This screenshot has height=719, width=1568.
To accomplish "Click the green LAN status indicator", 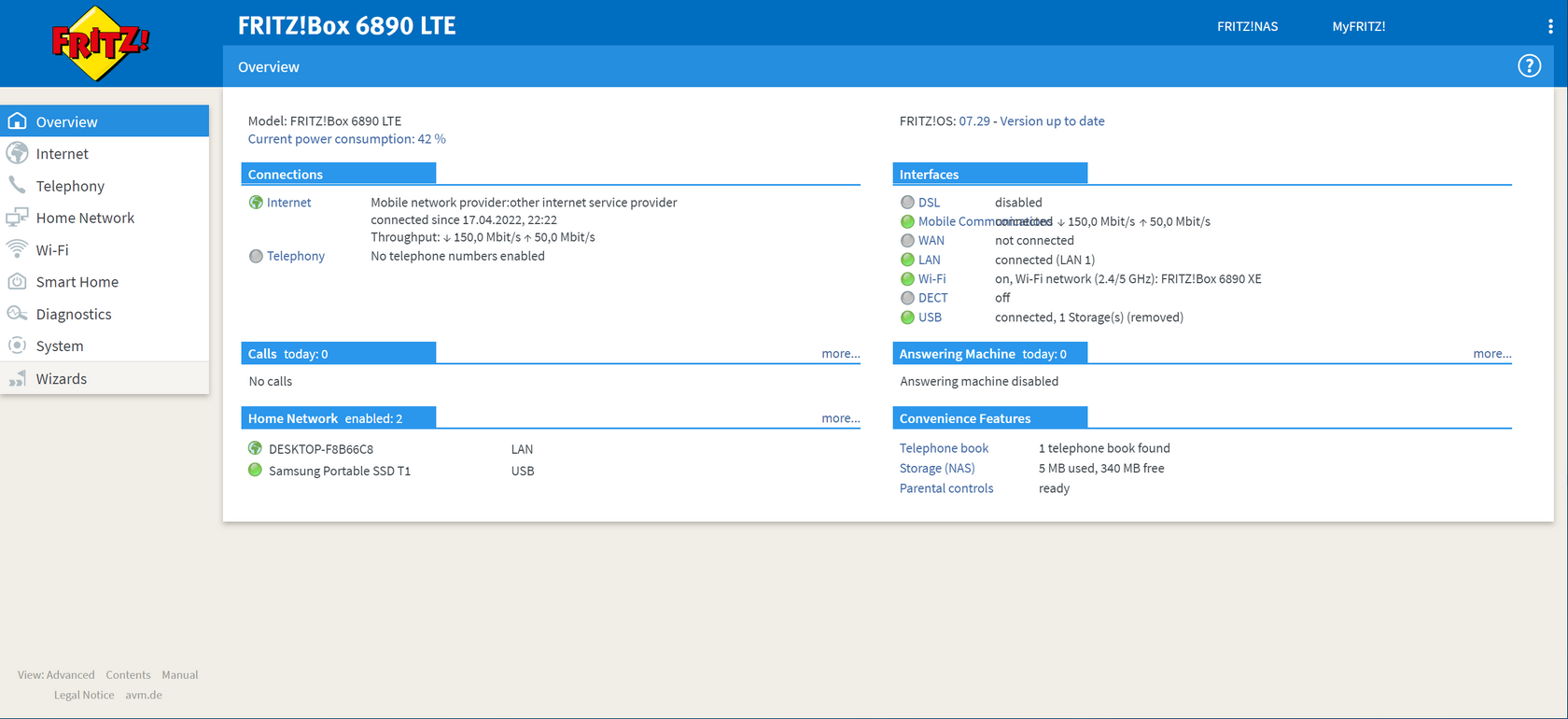I will 907,260.
